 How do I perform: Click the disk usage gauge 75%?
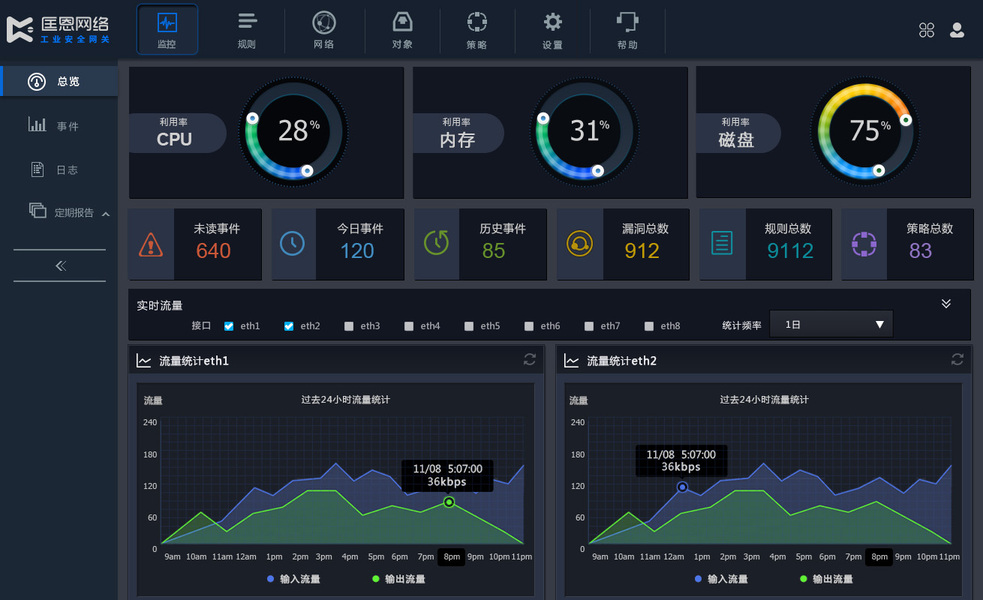pos(865,132)
